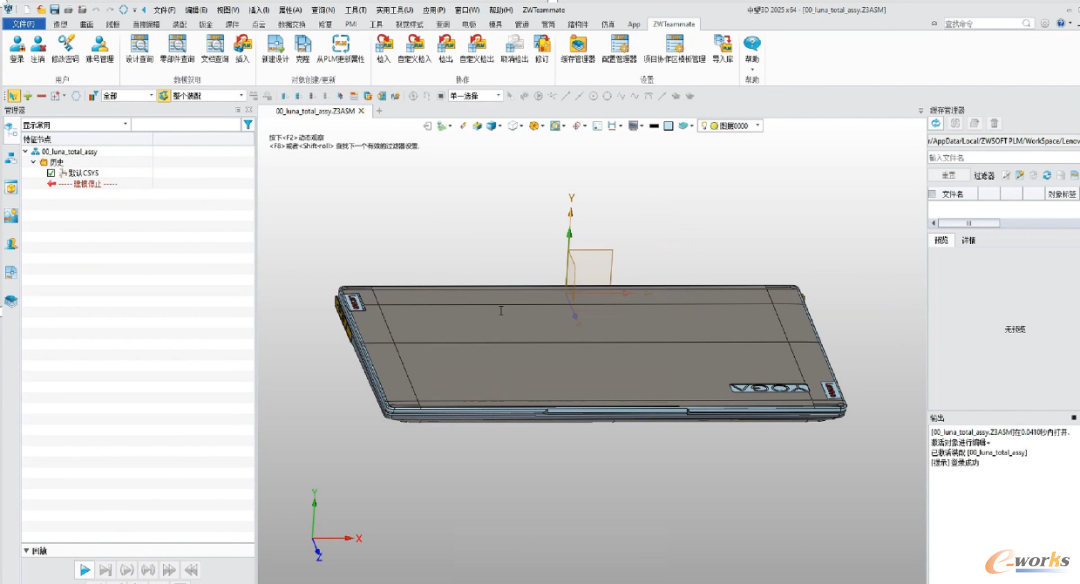Open 缓存管理器 cache manager

pyautogui.click(x=578, y=49)
